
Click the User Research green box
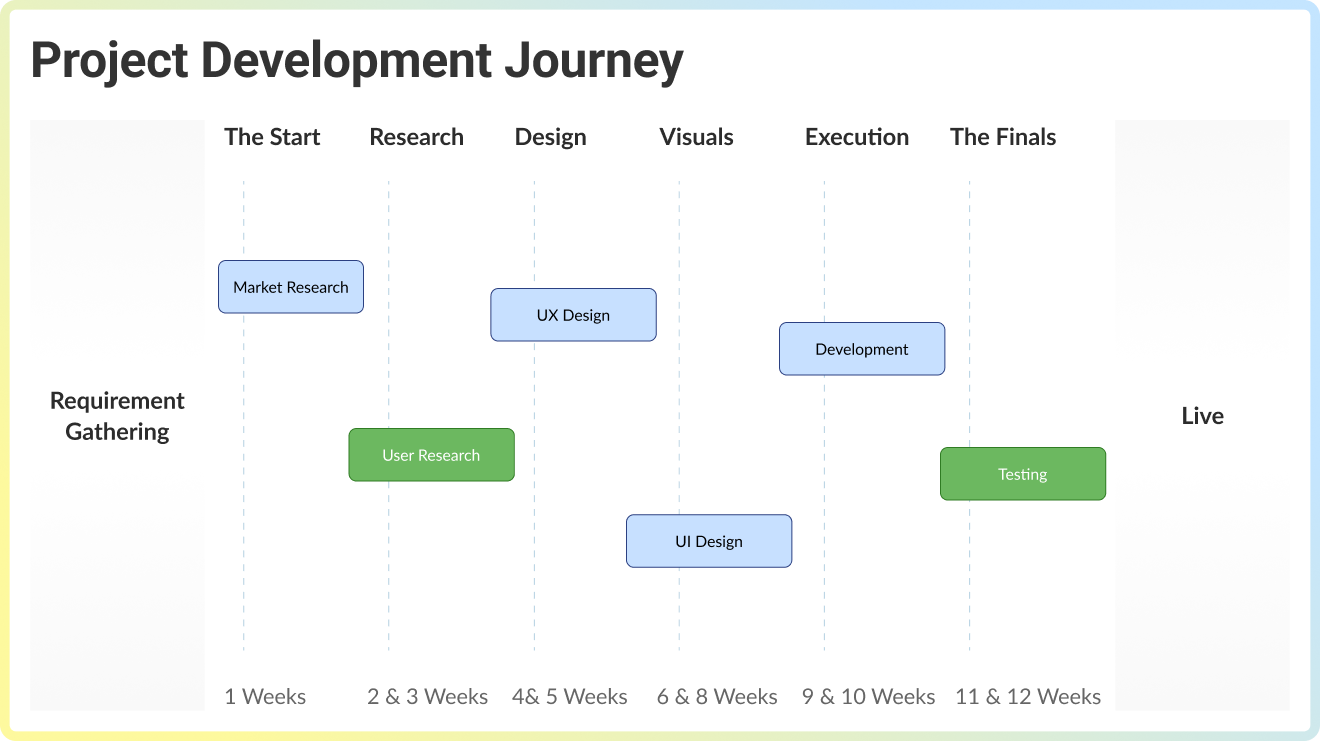click(x=431, y=455)
